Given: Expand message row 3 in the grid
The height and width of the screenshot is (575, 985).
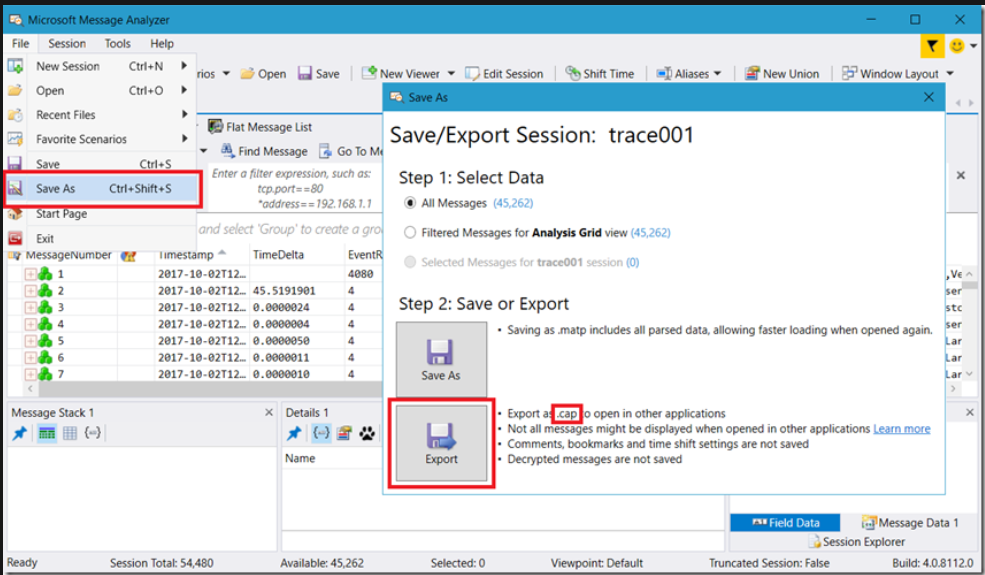Looking at the screenshot, I should [30, 307].
